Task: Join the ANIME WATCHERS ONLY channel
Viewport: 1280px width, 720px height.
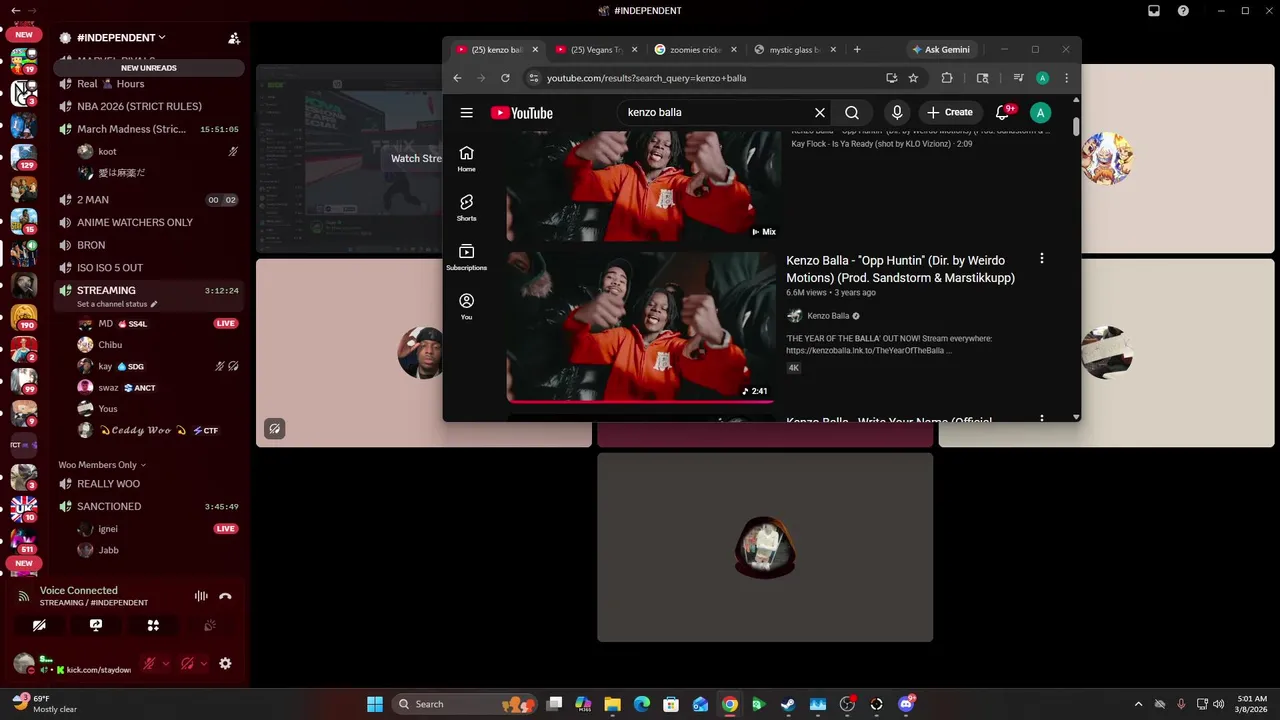Action: 149,222
